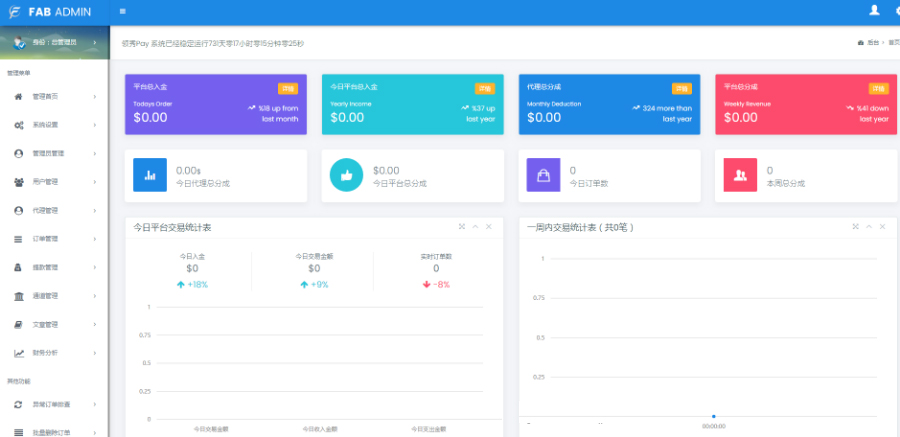Click the teal thumbs-up circle icon
The height and width of the screenshot is (437, 900).
pyautogui.click(x=346, y=175)
